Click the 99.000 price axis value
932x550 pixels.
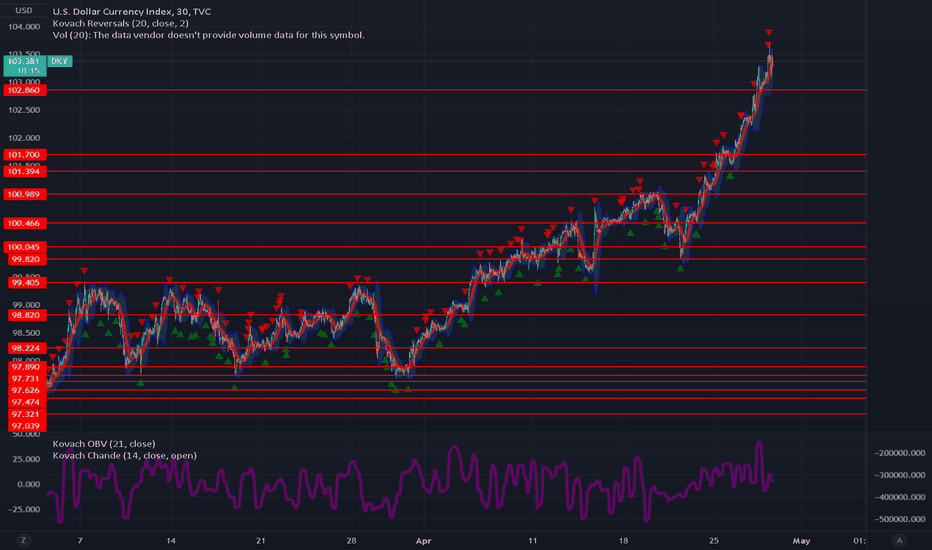27,305
